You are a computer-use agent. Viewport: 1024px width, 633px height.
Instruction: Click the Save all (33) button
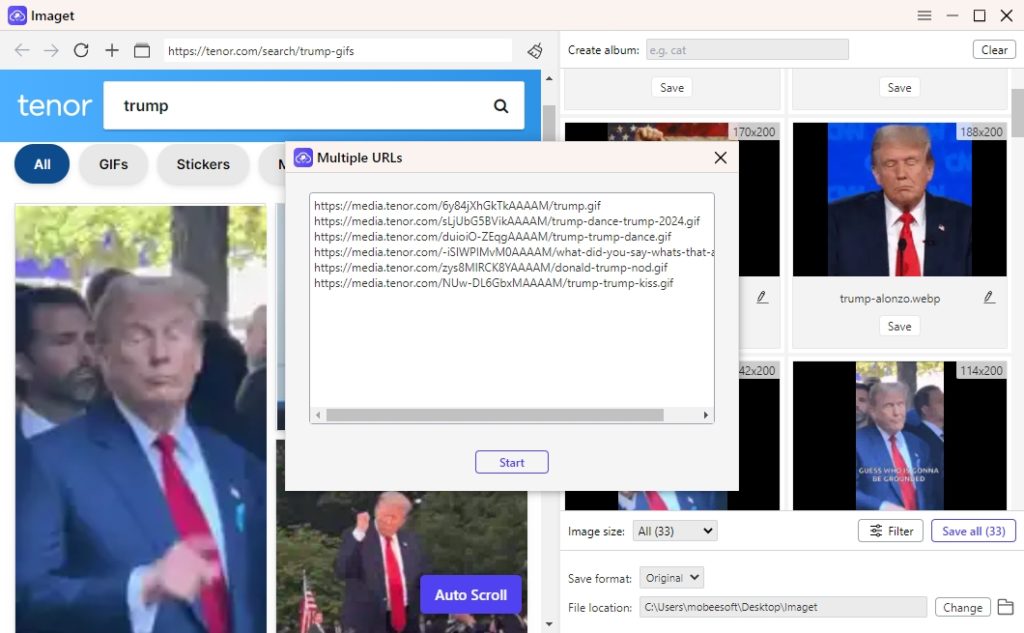(x=973, y=531)
